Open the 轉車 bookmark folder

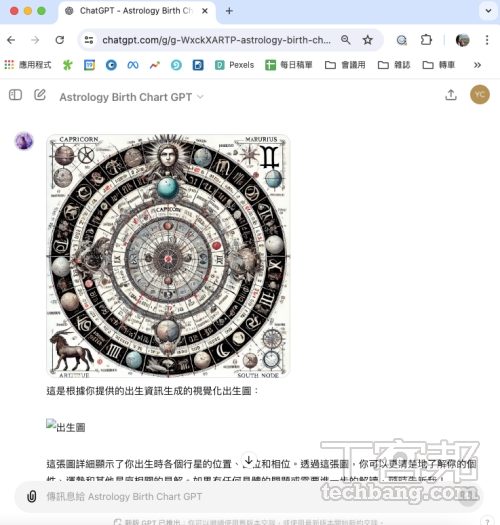pos(439,65)
